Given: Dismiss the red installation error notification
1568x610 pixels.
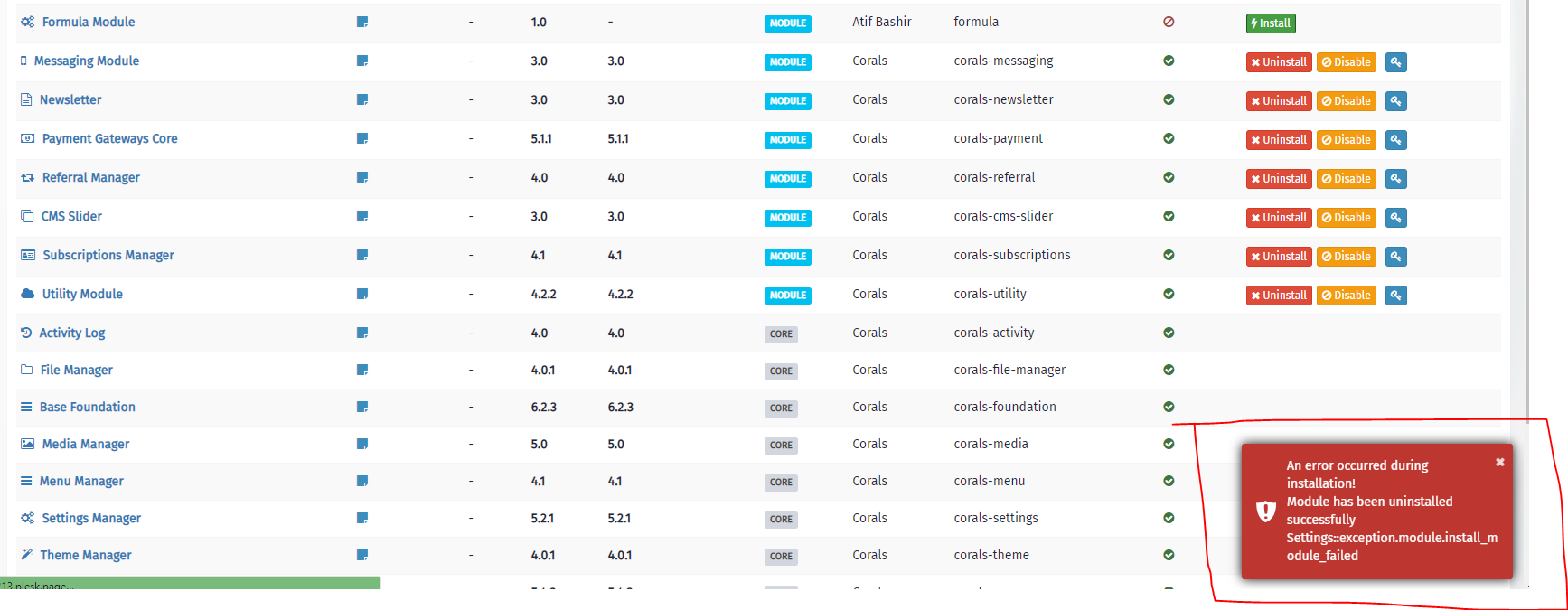Looking at the screenshot, I should click(1499, 462).
